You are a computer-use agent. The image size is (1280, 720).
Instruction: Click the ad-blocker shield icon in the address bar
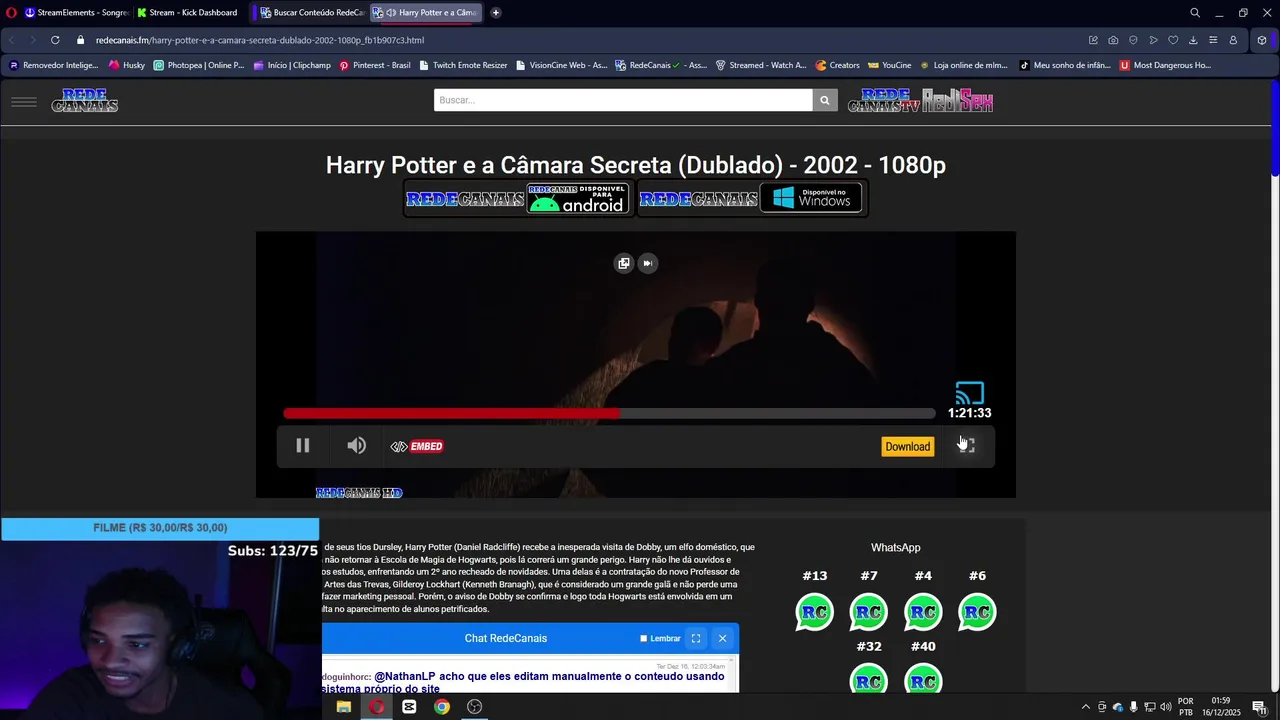coord(1133,40)
